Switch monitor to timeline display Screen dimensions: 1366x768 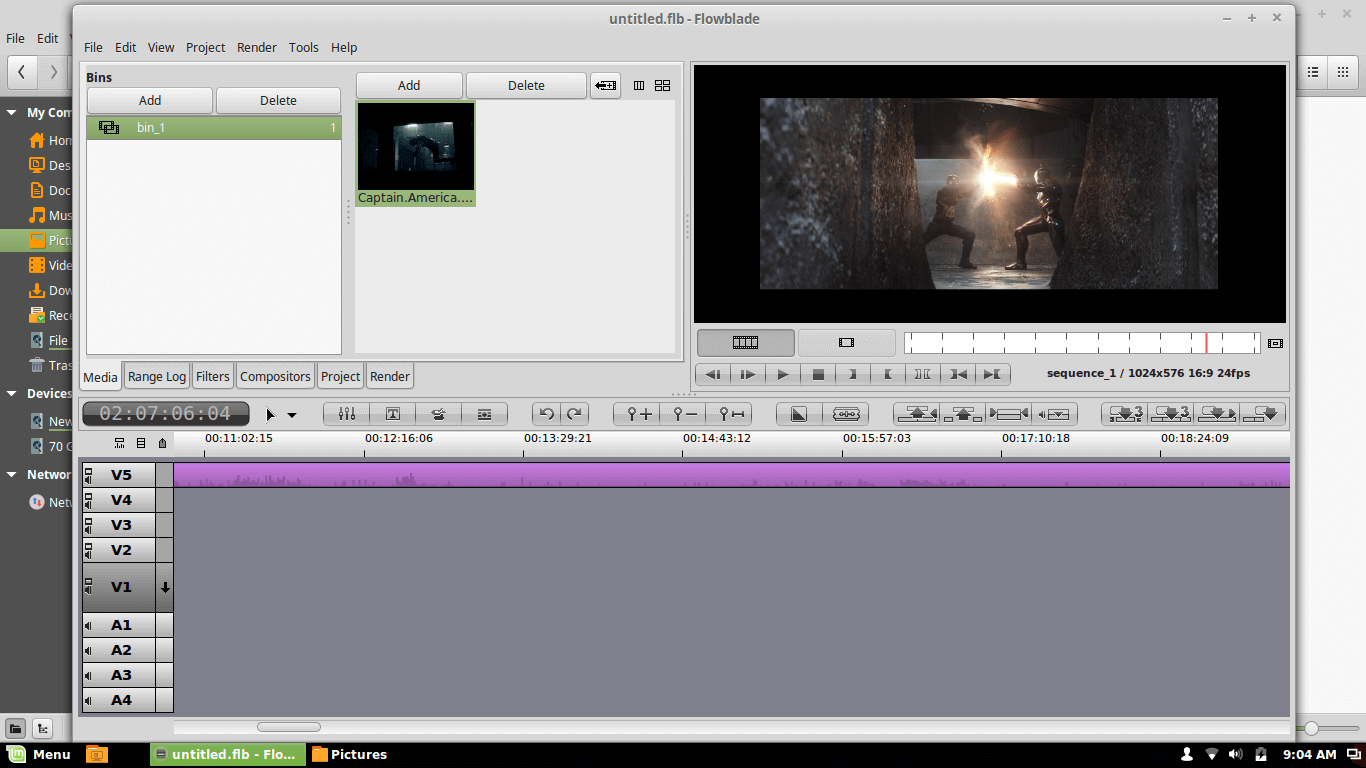click(x=746, y=343)
